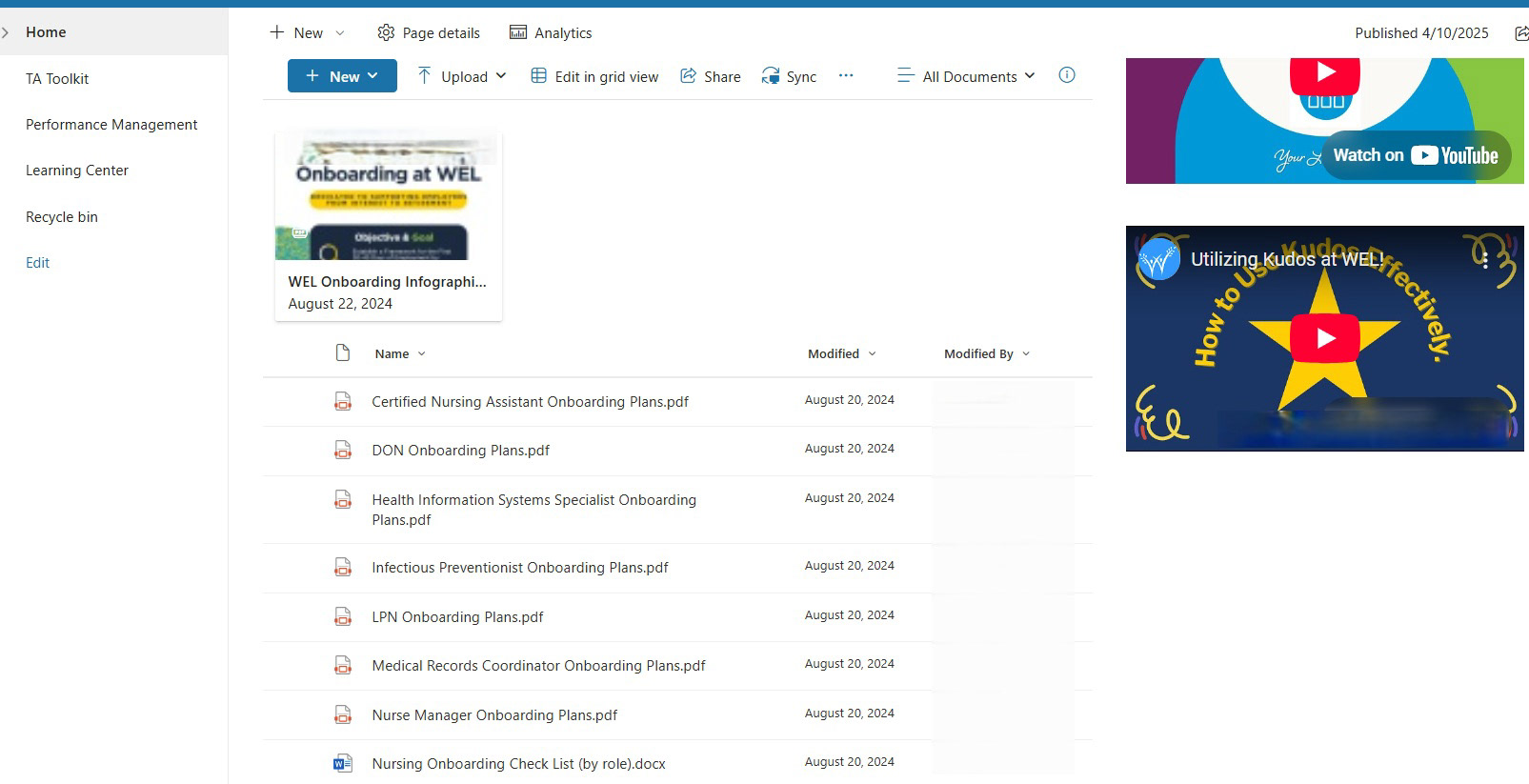Click the share page icon near Published date
The height and width of the screenshot is (784, 1529).
click(1521, 33)
